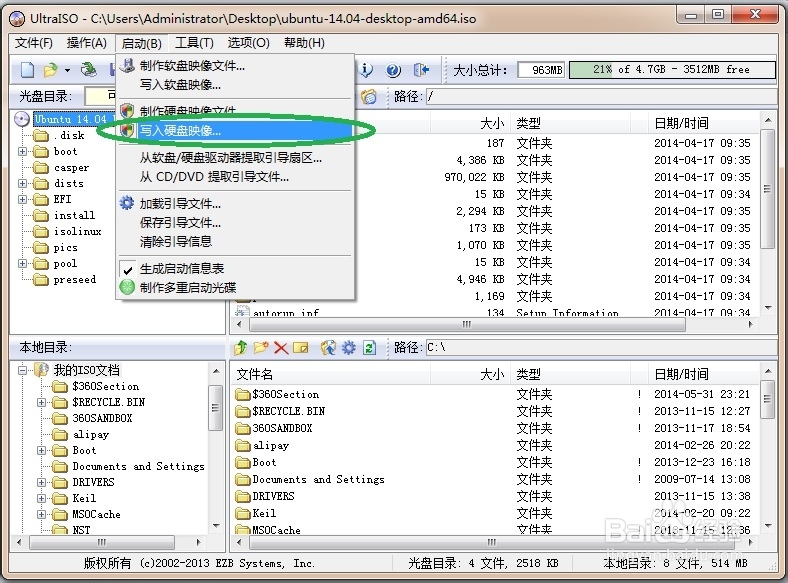Viewport: 788px width, 583px height.
Task: Expand DRIVERS node in local tree
Action: (x=42, y=482)
